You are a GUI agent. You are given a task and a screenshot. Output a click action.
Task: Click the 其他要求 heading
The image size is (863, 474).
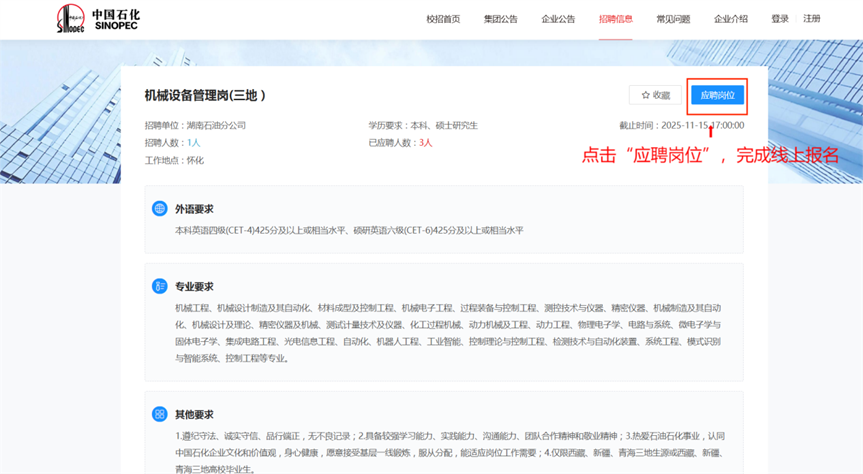(x=194, y=415)
